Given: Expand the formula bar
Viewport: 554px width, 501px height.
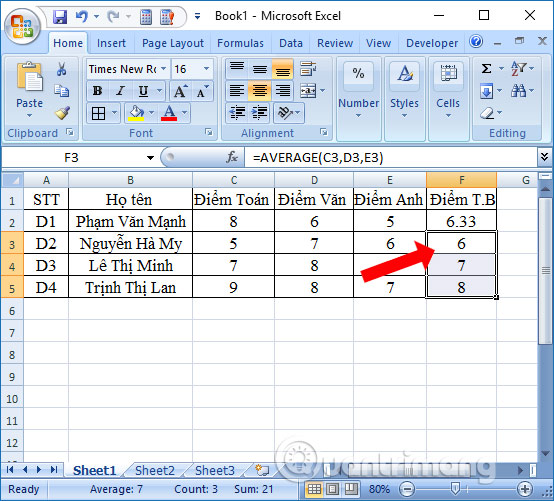Looking at the screenshot, I should 544,156.
